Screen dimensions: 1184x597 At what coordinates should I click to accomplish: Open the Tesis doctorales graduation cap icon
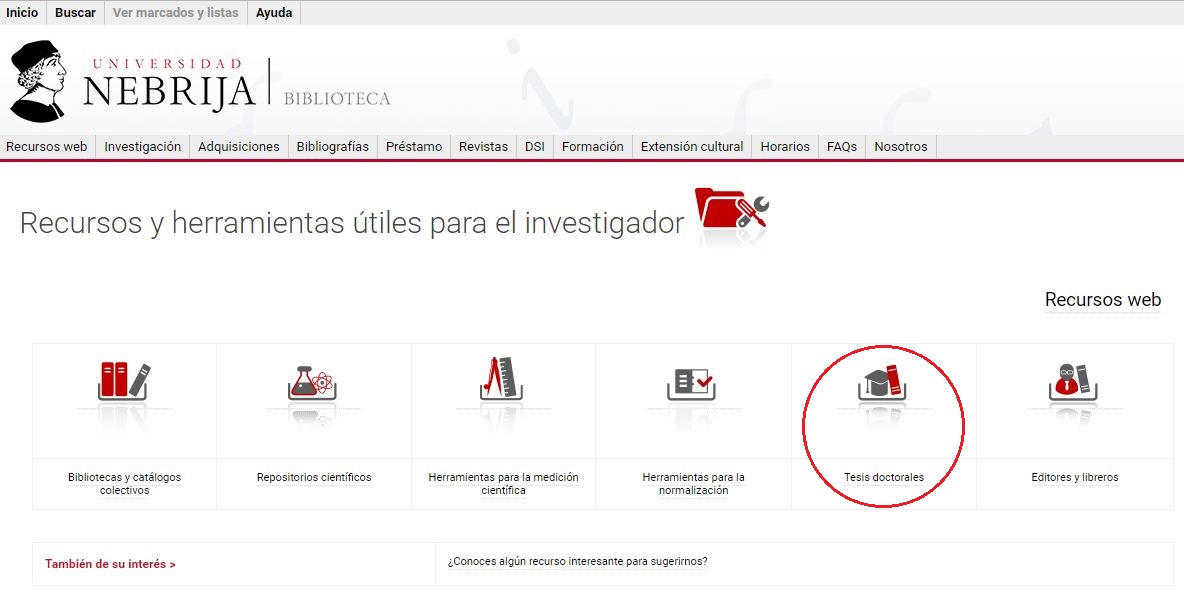tap(882, 382)
